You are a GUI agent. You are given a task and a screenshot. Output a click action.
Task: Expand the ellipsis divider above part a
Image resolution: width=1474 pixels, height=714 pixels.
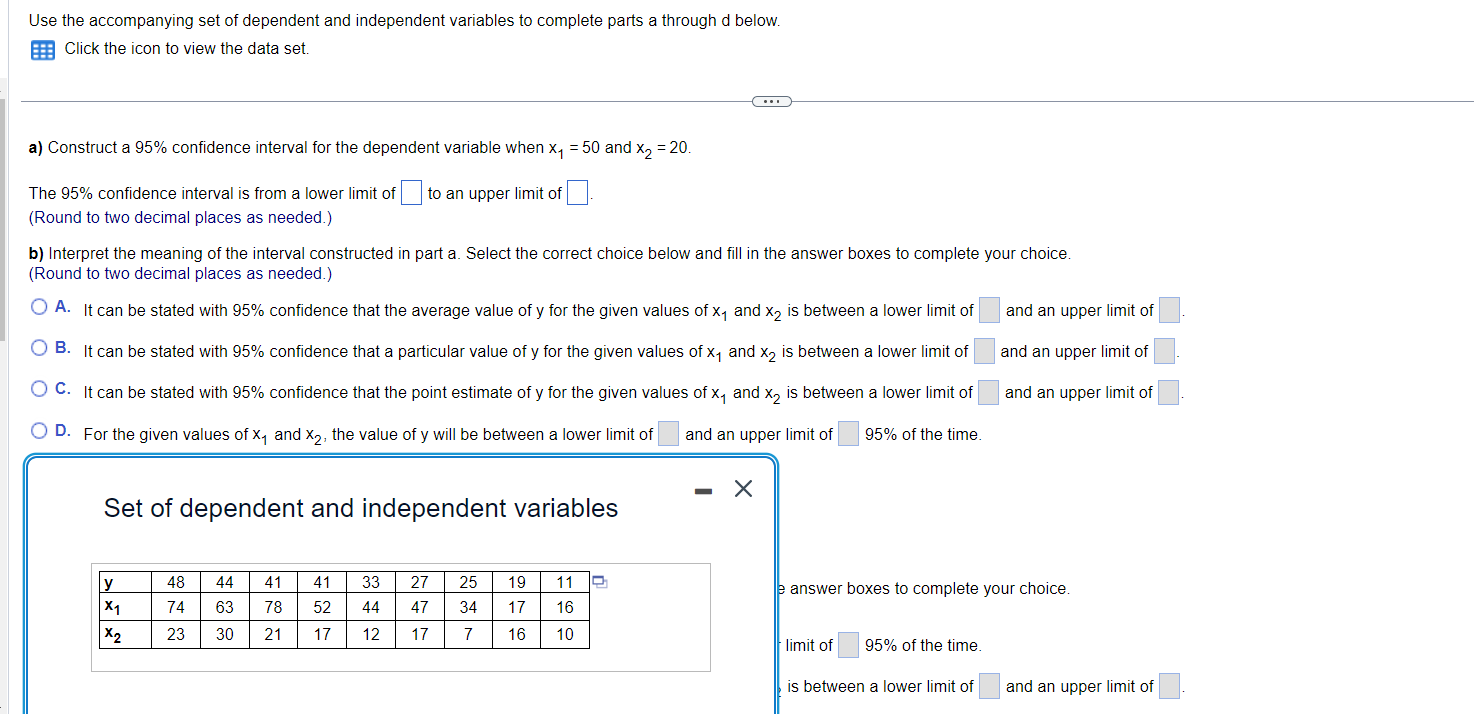click(771, 101)
